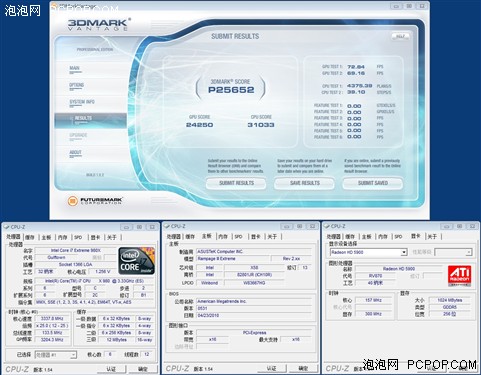Click the 3DMark score value P25652
This screenshot has height=375, width=481.
point(231,90)
